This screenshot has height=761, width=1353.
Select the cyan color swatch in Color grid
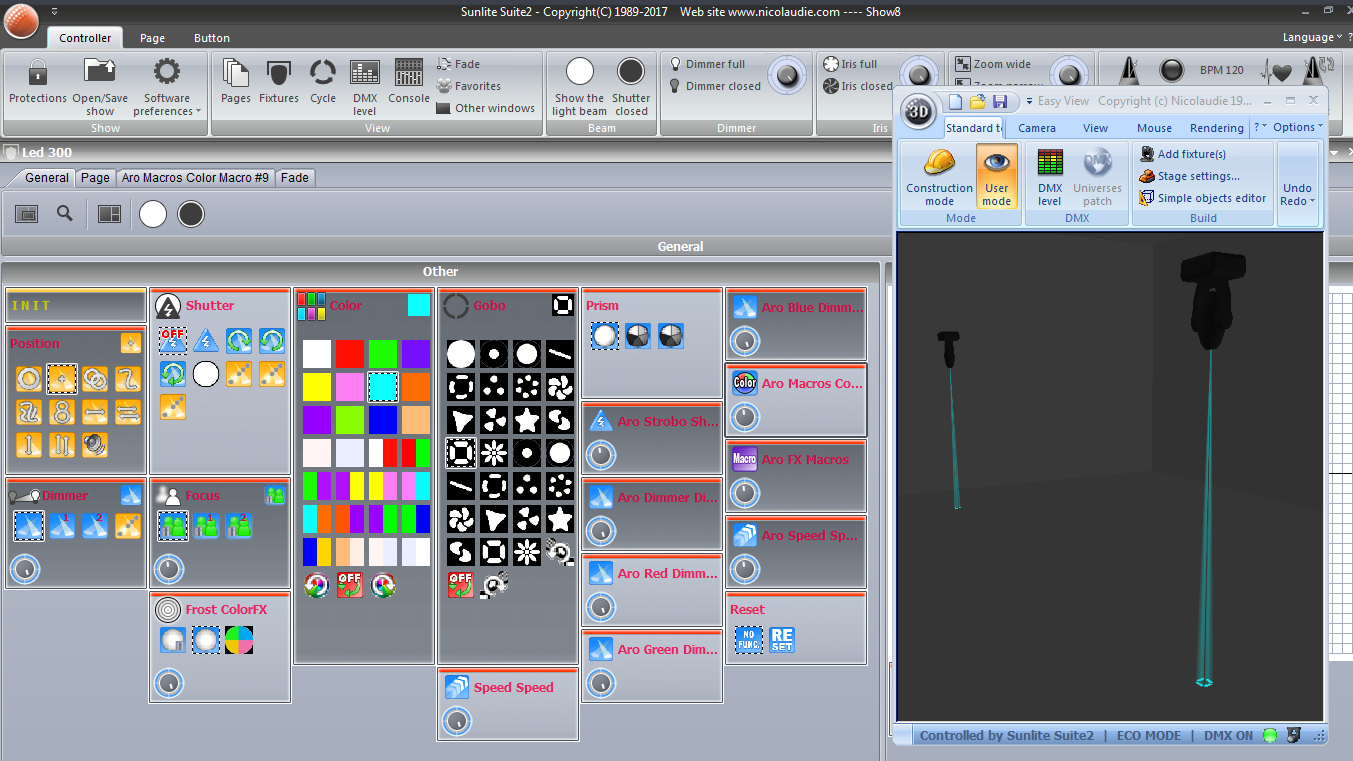click(383, 387)
